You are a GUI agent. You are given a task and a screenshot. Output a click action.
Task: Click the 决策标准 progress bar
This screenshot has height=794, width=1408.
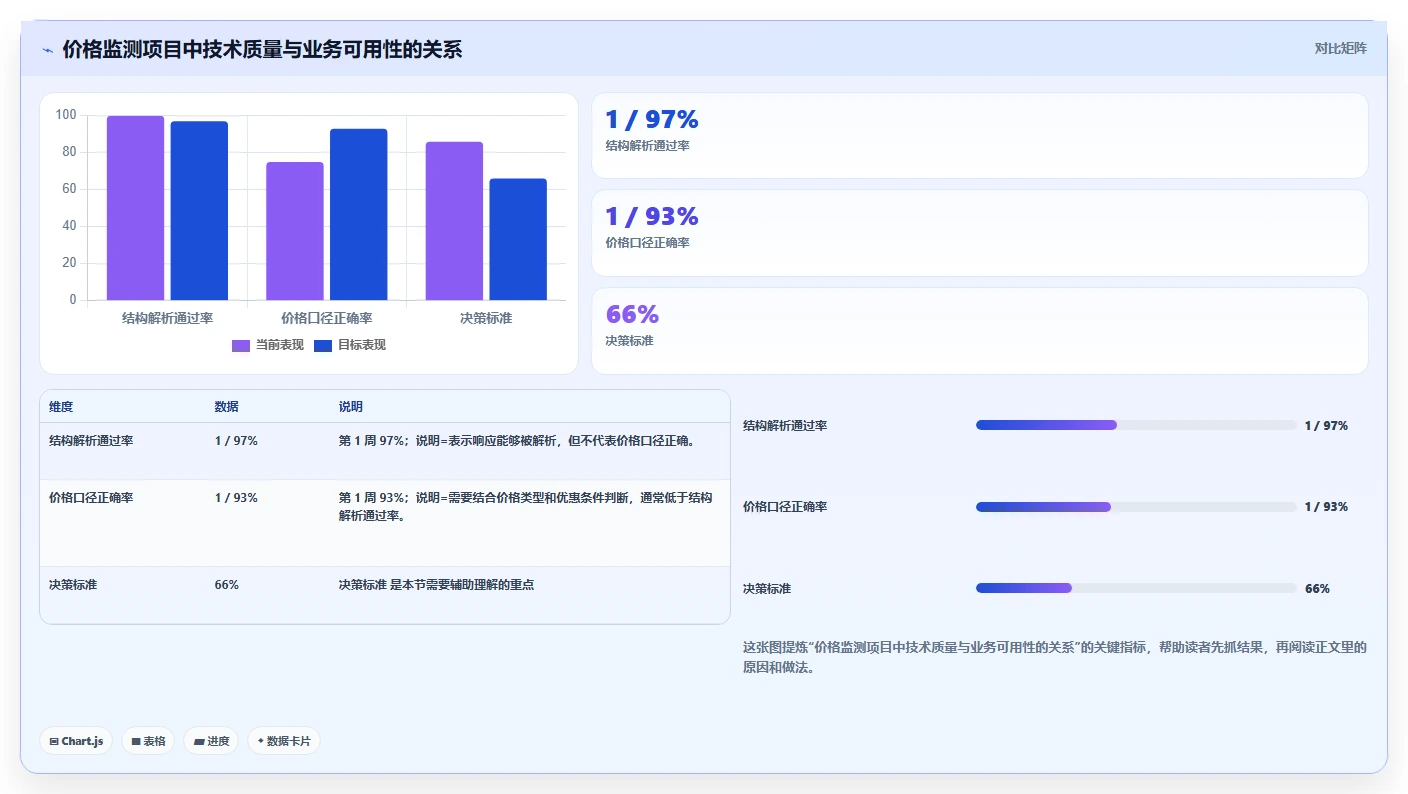coord(1136,588)
